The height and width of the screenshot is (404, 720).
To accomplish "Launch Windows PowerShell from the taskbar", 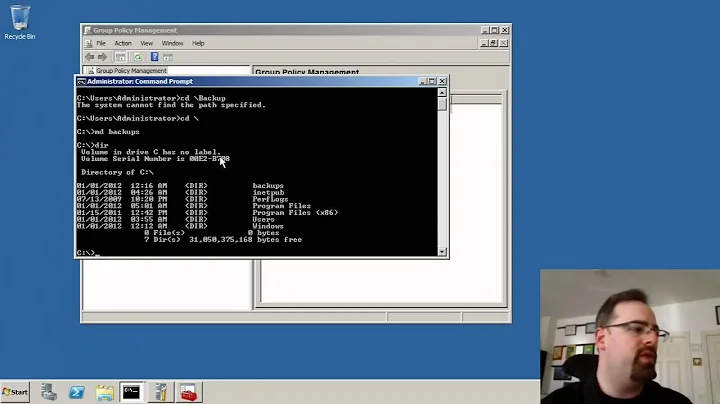I will pyautogui.click(x=77, y=392).
